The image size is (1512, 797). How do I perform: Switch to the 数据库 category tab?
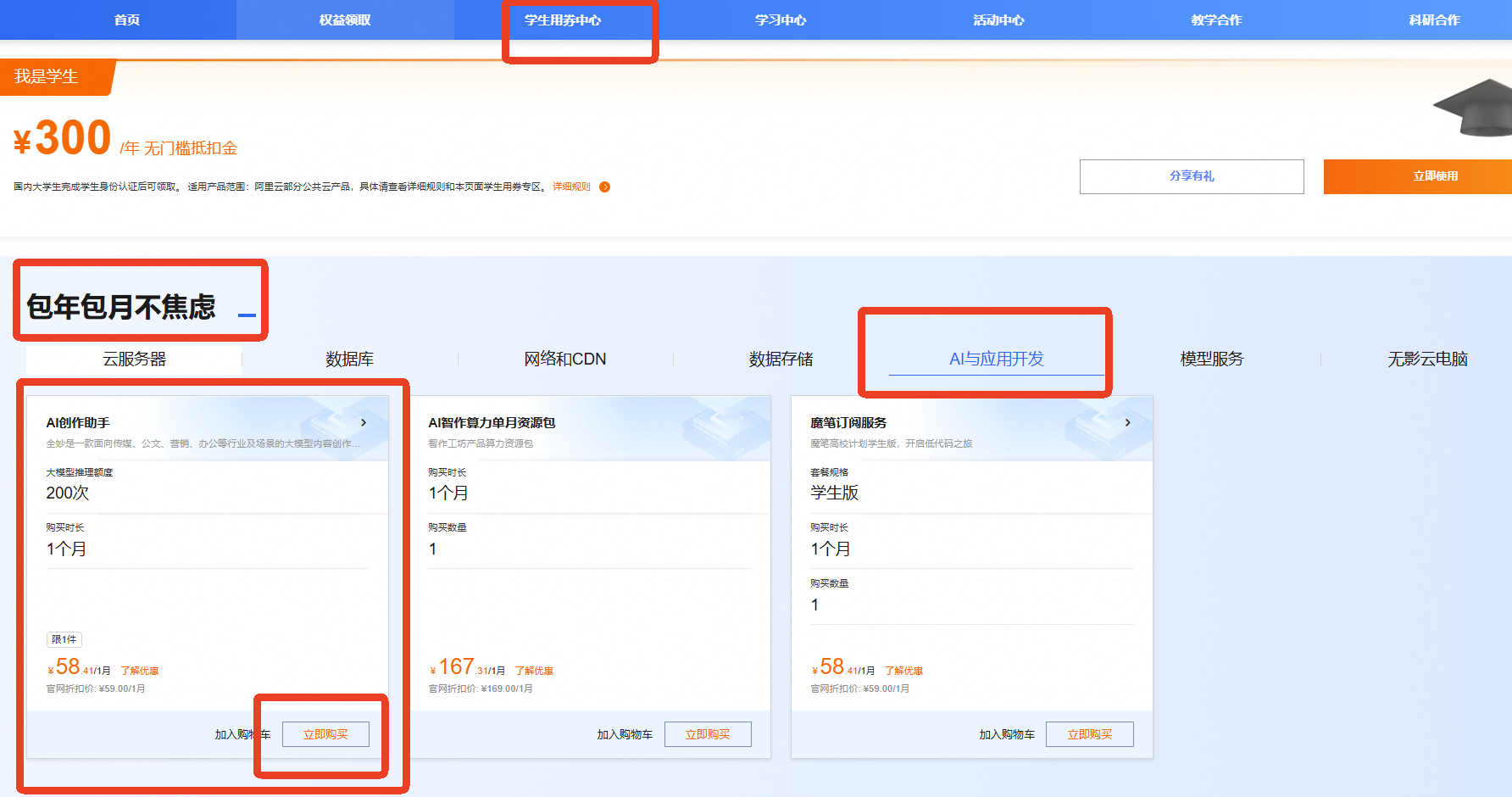click(349, 359)
